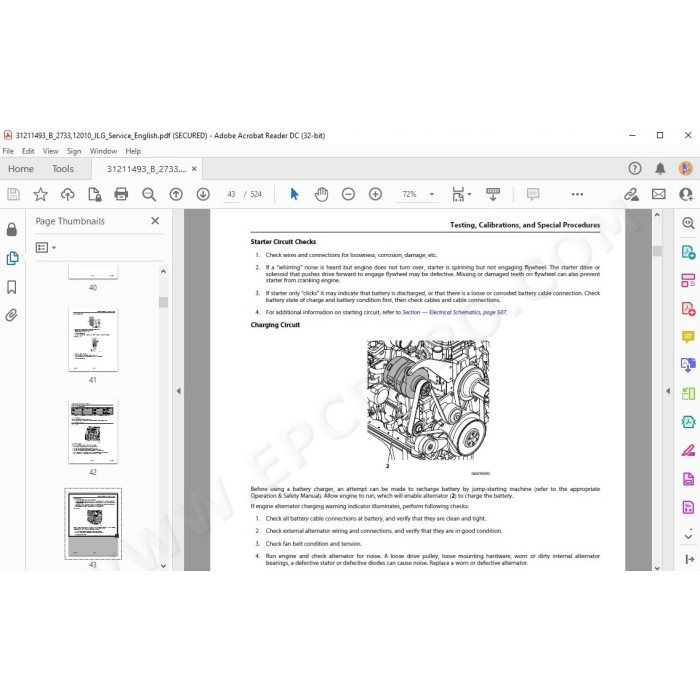Click the Starter Circuit Checks heading
This screenshot has height=700, width=700.
(x=283, y=242)
